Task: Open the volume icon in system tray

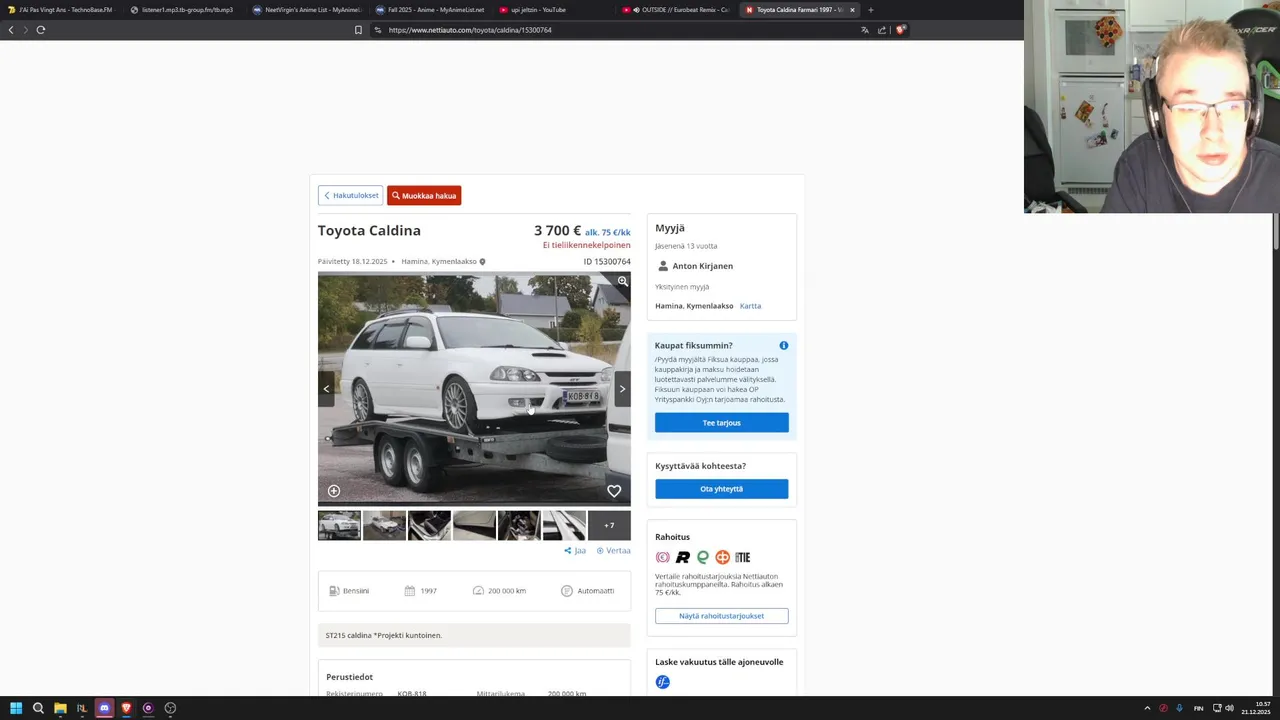Action: [x=1229, y=708]
